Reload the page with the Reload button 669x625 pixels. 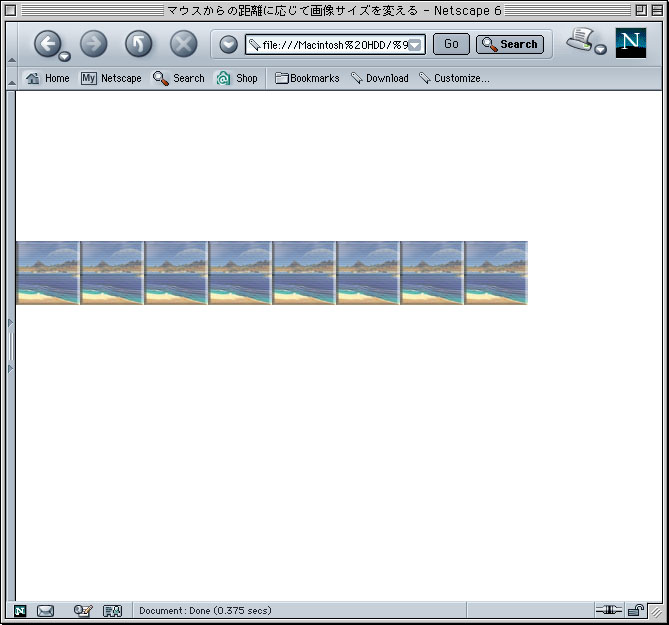(138, 44)
